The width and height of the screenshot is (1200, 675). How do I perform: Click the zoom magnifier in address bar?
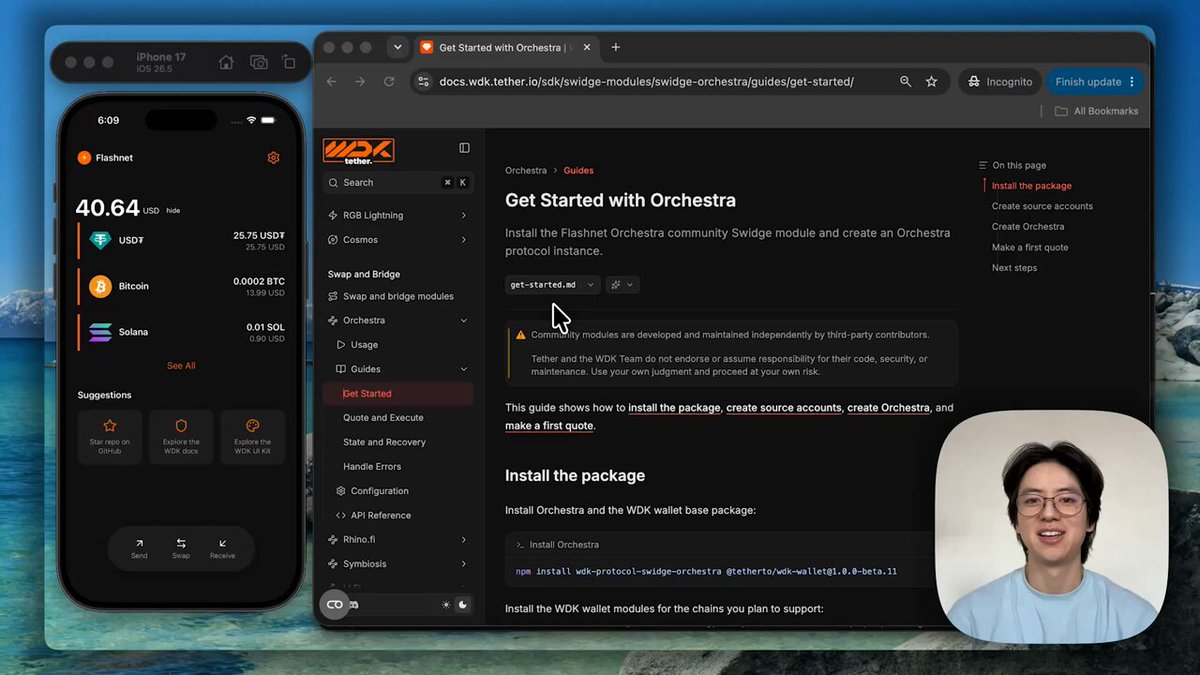tap(905, 82)
